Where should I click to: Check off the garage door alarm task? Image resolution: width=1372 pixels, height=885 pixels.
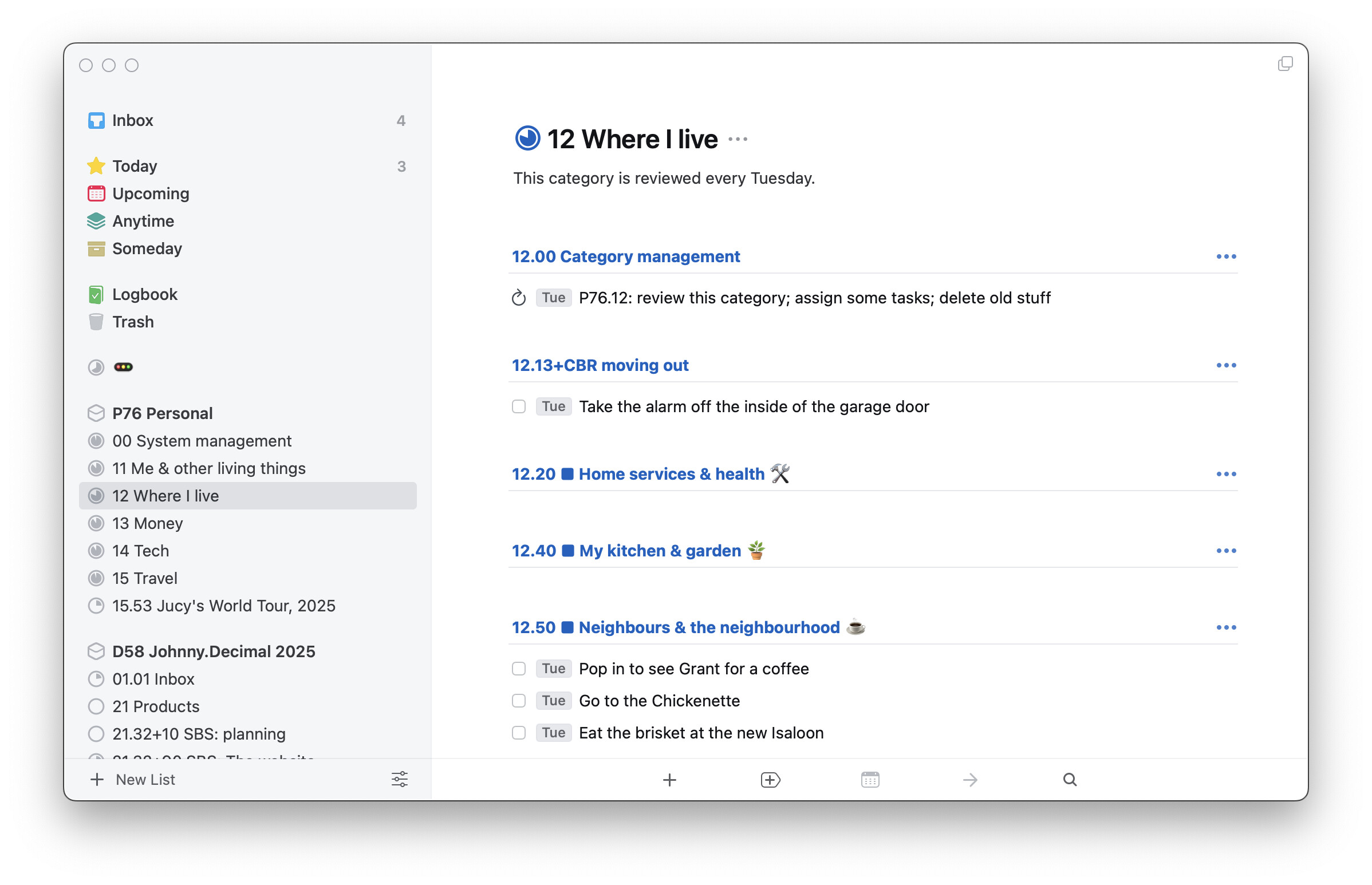click(x=518, y=406)
